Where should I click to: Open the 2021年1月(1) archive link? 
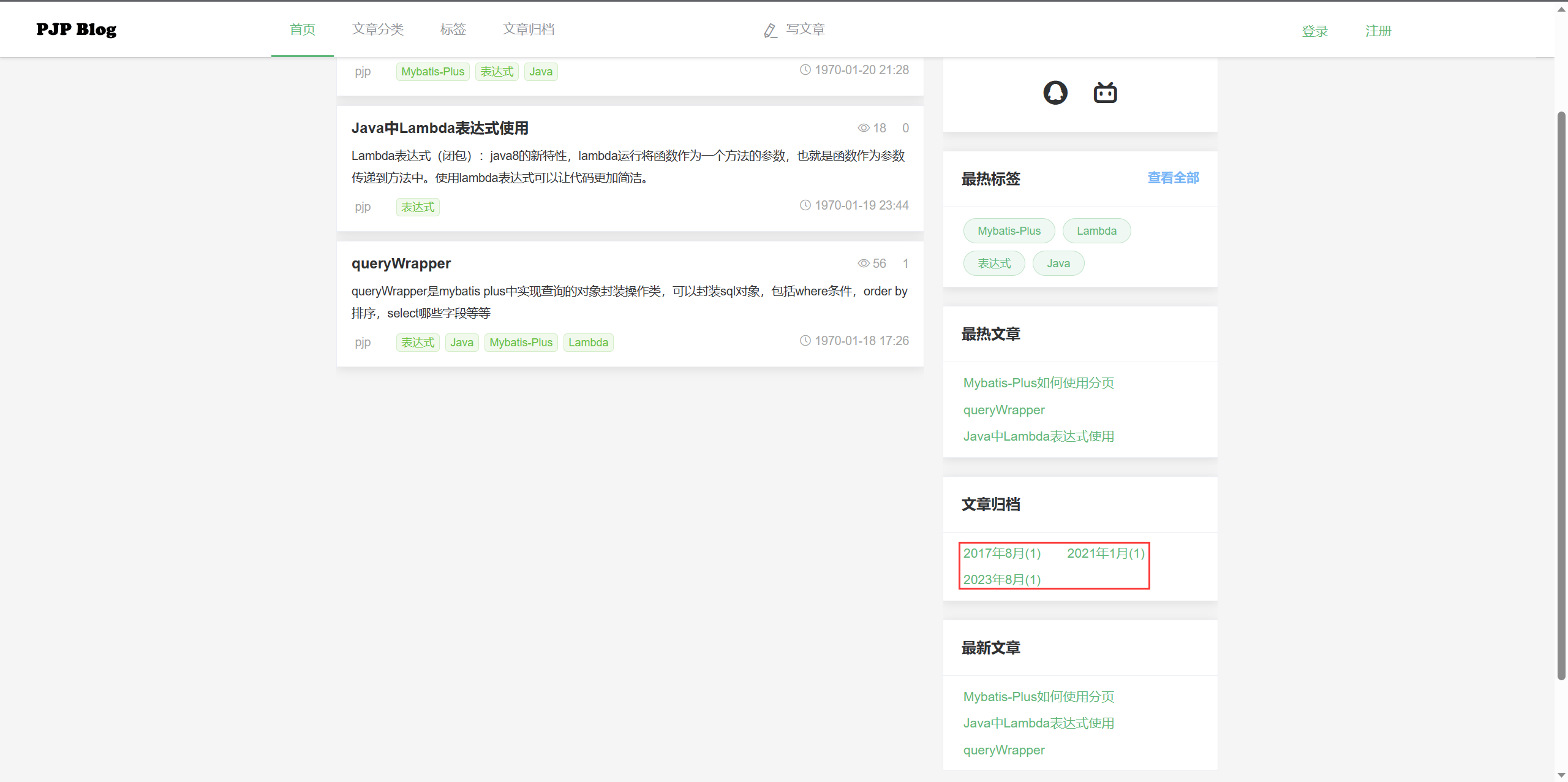[1106, 553]
